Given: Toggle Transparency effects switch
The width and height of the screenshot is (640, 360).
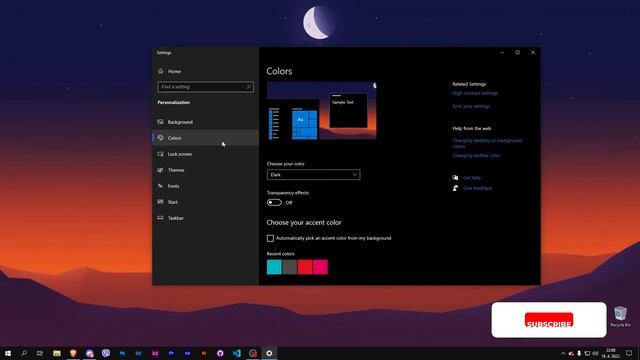Looking at the screenshot, I should 274,202.
